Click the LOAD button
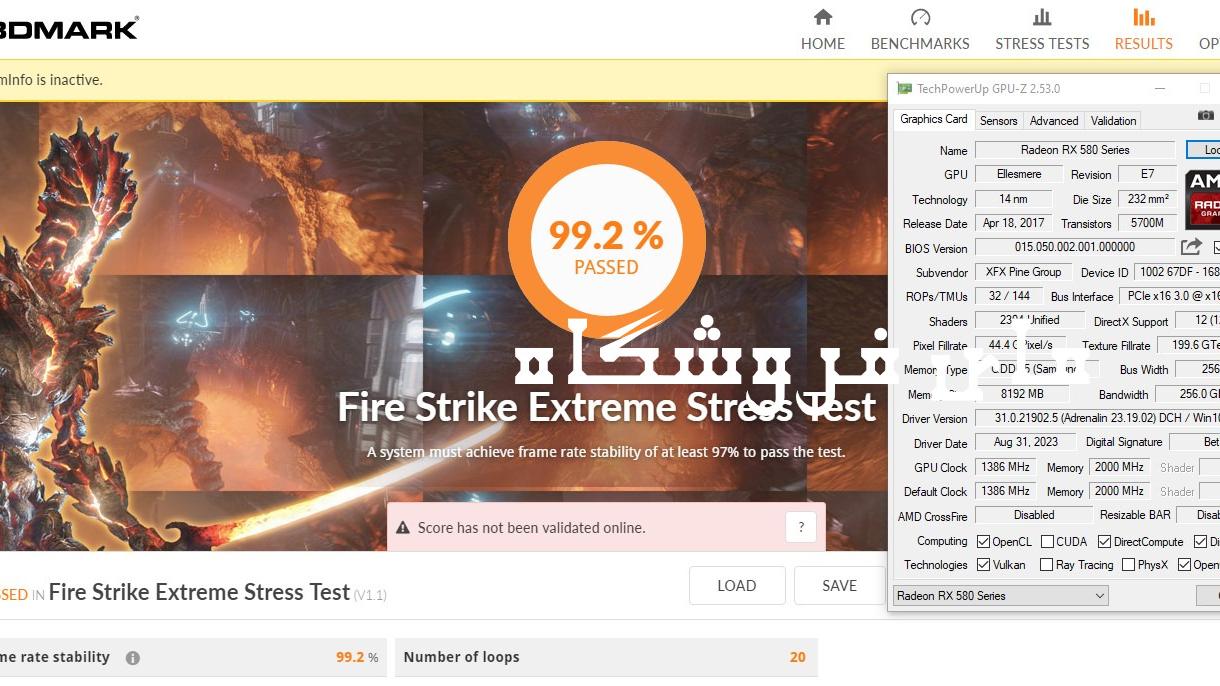Screen dimensions: 1220x686 click(x=737, y=586)
